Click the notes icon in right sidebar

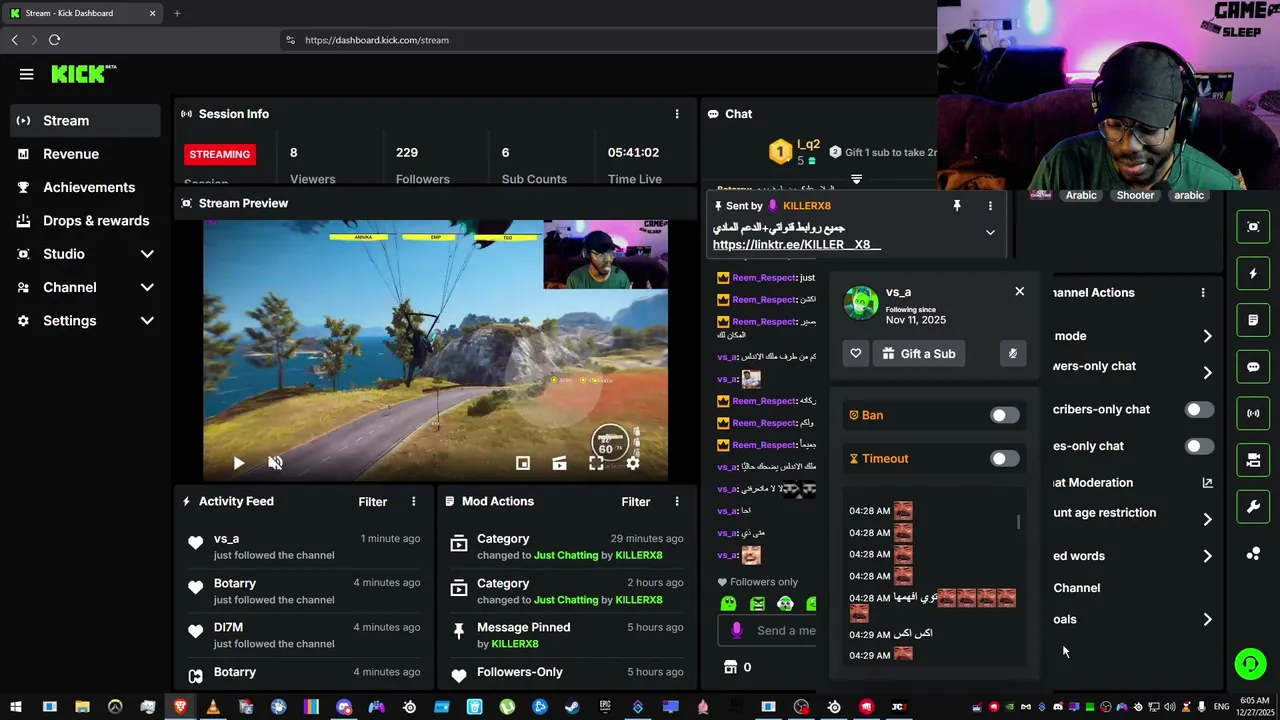(1253, 320)
